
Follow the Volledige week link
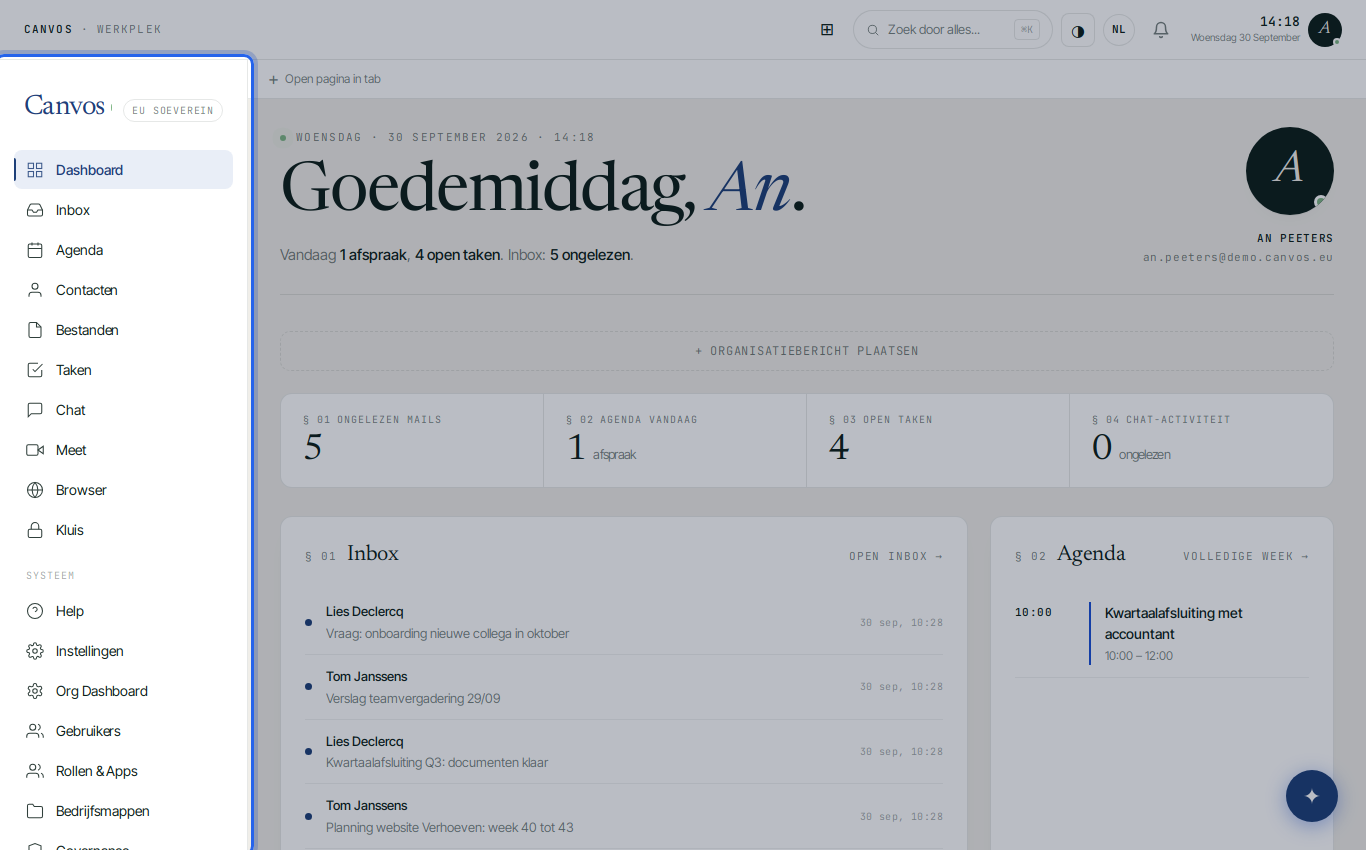[1246, 556]
